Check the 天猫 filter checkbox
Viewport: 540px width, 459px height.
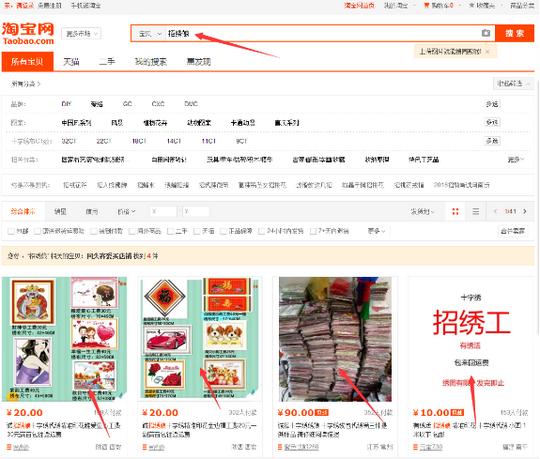[x=197, y=231]
